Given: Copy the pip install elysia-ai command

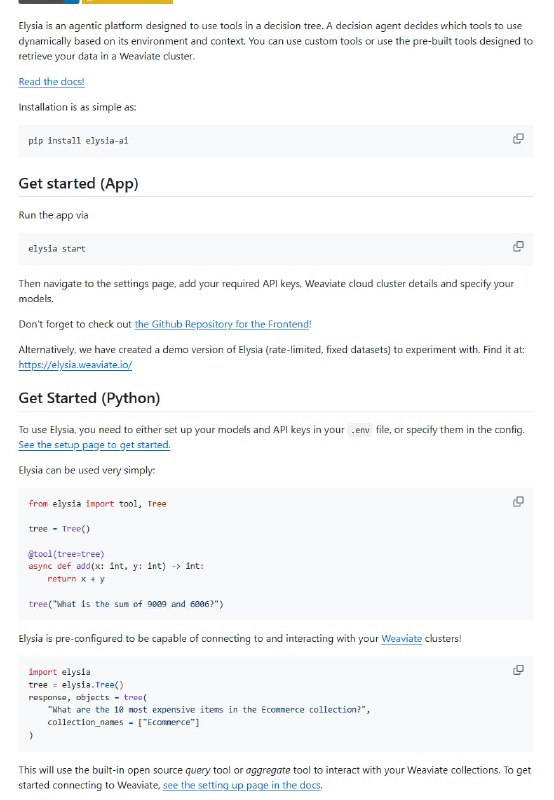Looking at the screenshot, I should pyautogui.click(x=518, y=139).
